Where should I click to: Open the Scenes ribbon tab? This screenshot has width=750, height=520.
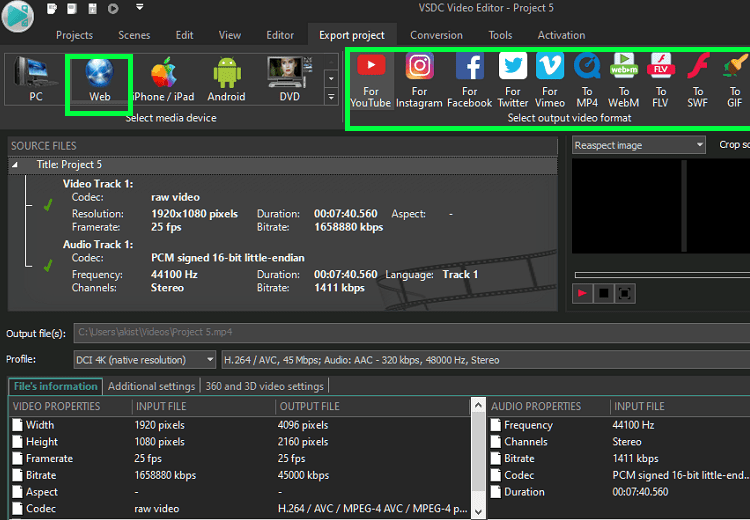tap(134, 35)
